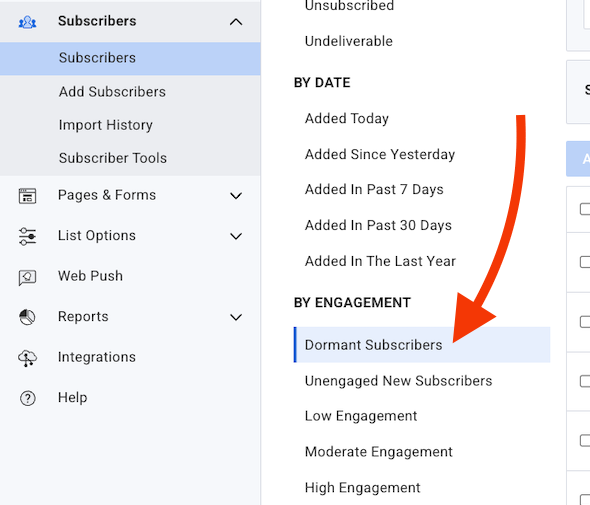Click the Help question mark icon
The height and width of the screenshot is (505, 590).
coord(27,398)
